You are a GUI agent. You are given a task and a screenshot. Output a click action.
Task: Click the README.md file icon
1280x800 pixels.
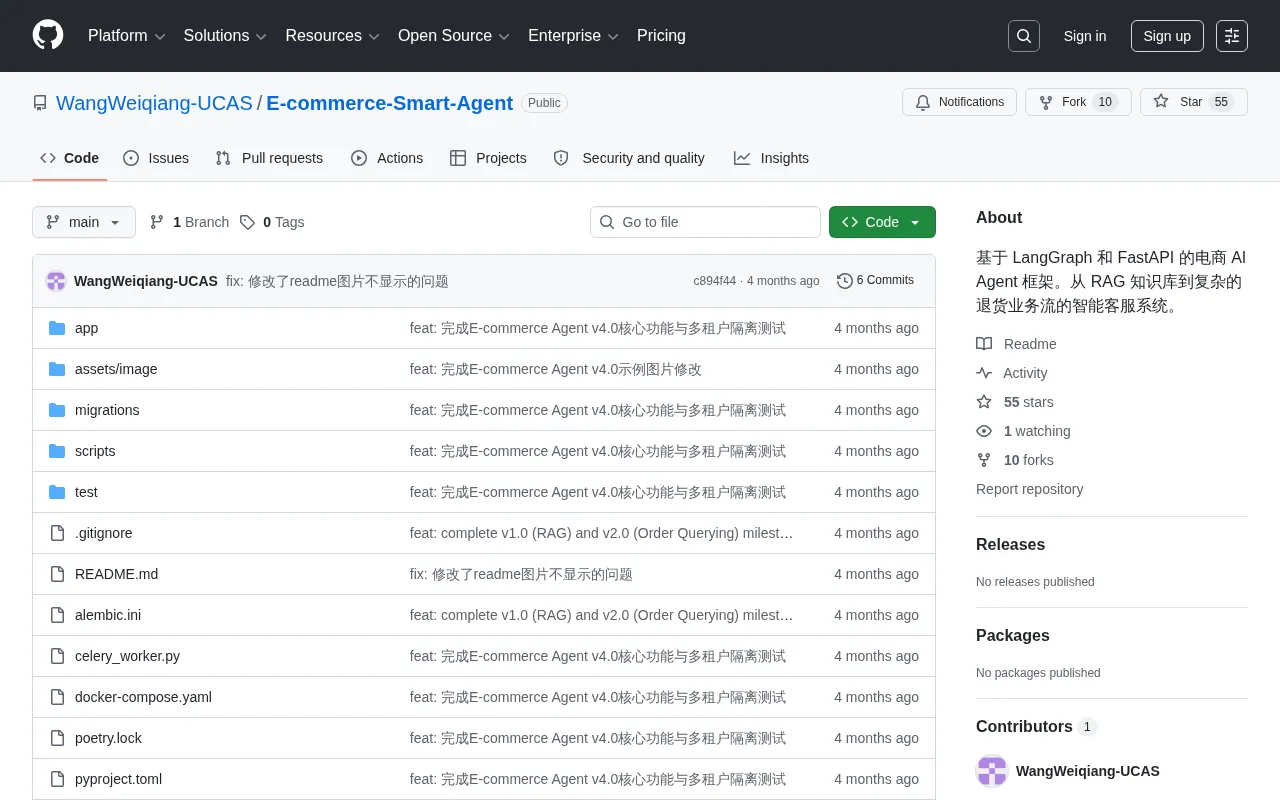57,574
